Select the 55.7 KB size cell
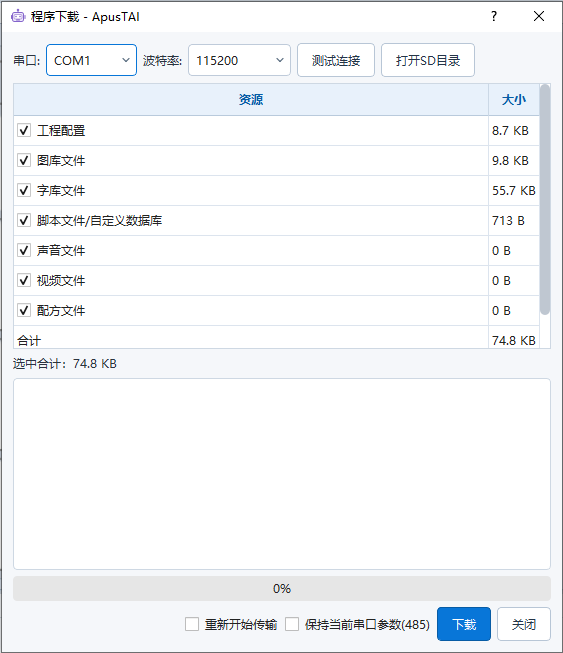 [x=514, y=191]
